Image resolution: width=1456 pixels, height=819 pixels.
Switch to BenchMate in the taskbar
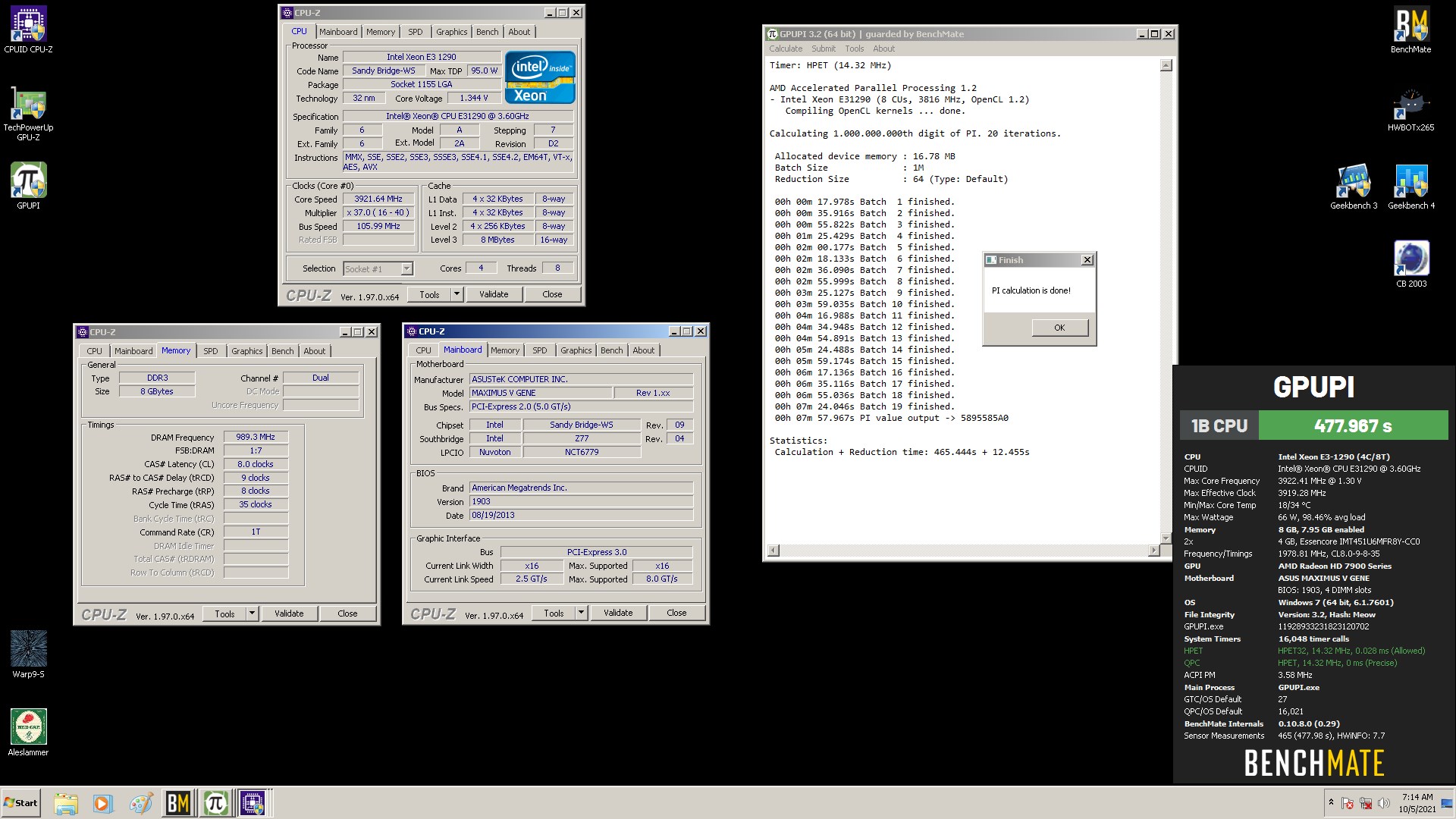coord(177,803)
